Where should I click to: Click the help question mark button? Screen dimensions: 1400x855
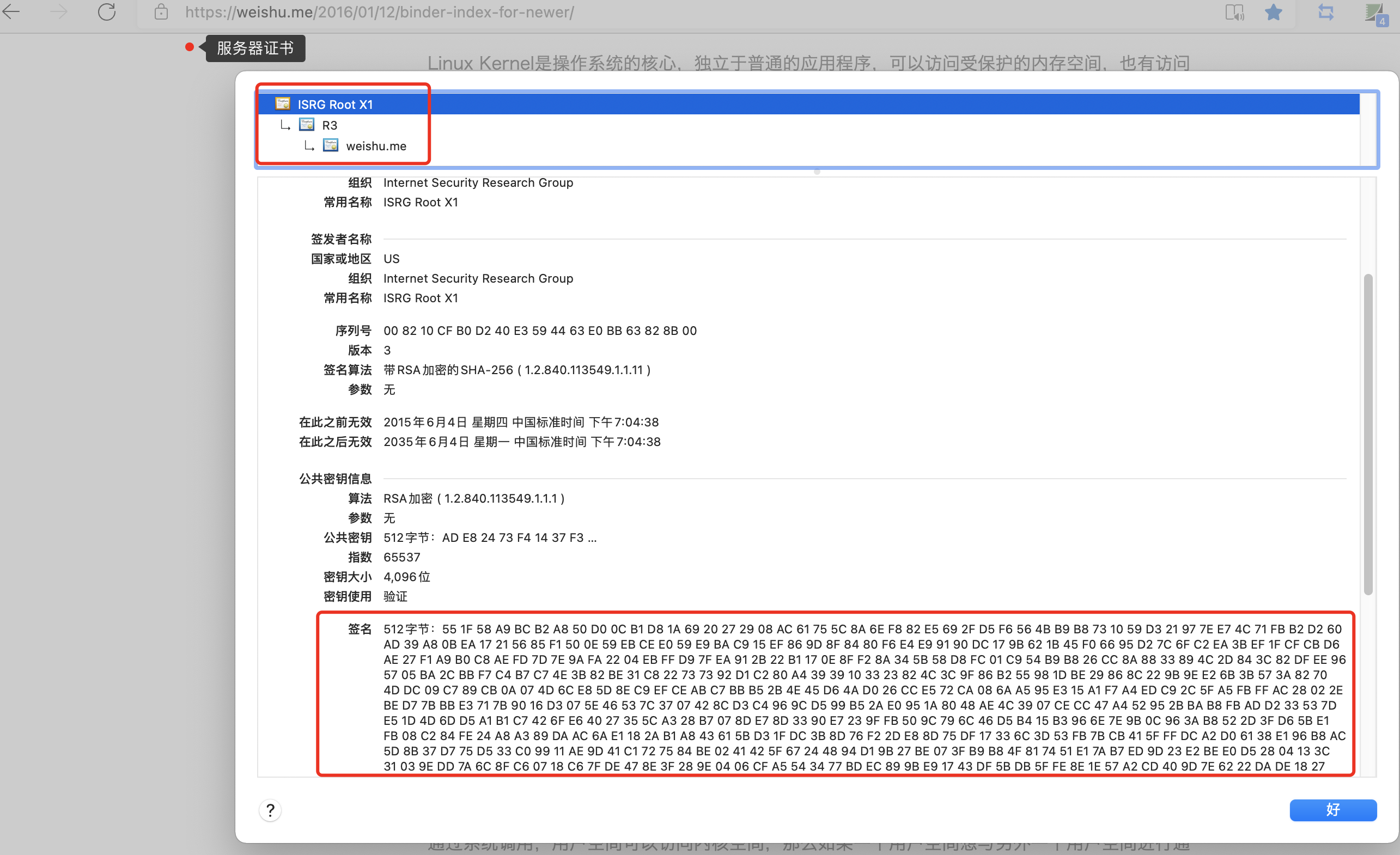(270, 810)
